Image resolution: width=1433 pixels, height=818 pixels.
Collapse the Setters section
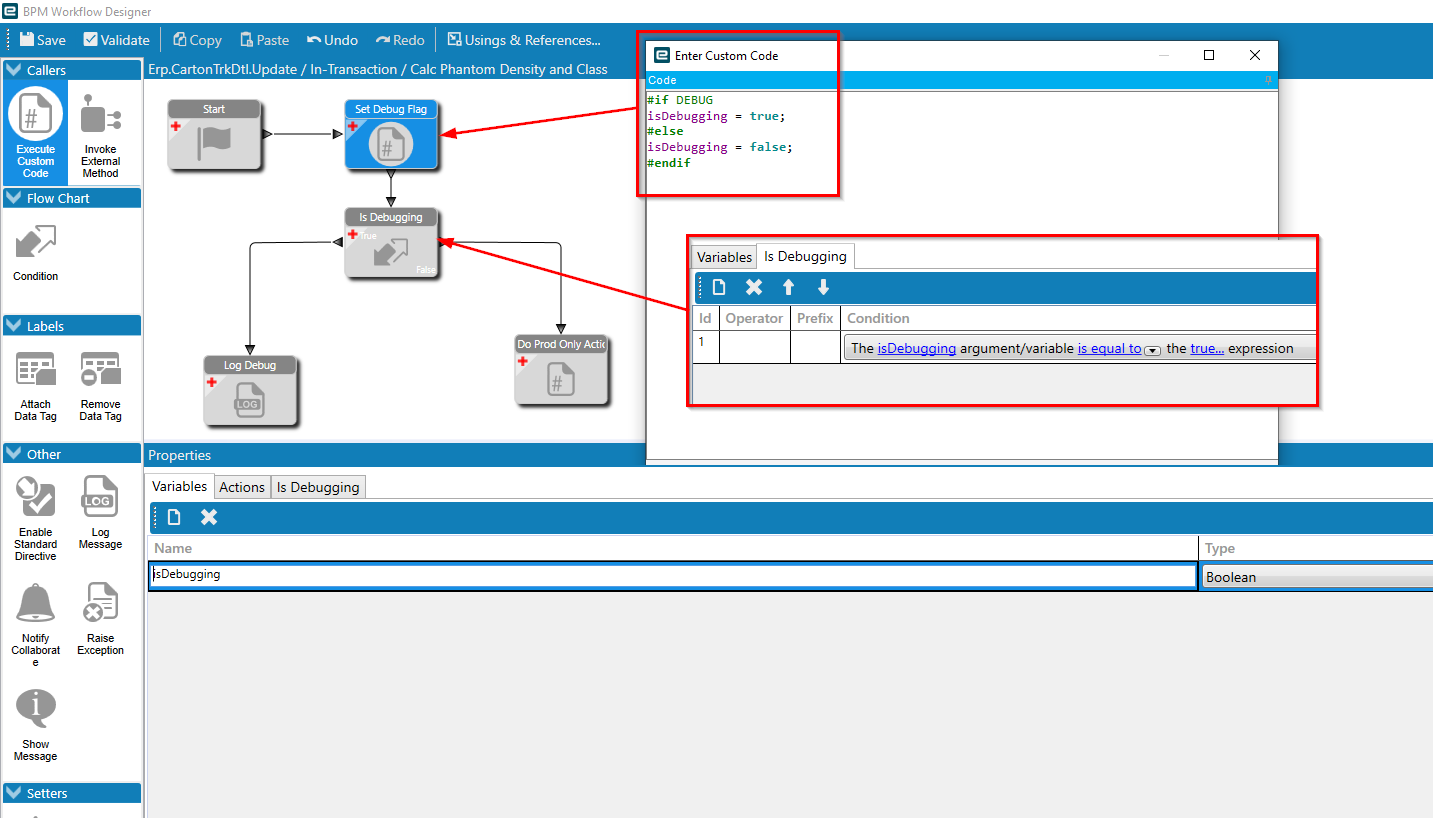pos(14,793)
